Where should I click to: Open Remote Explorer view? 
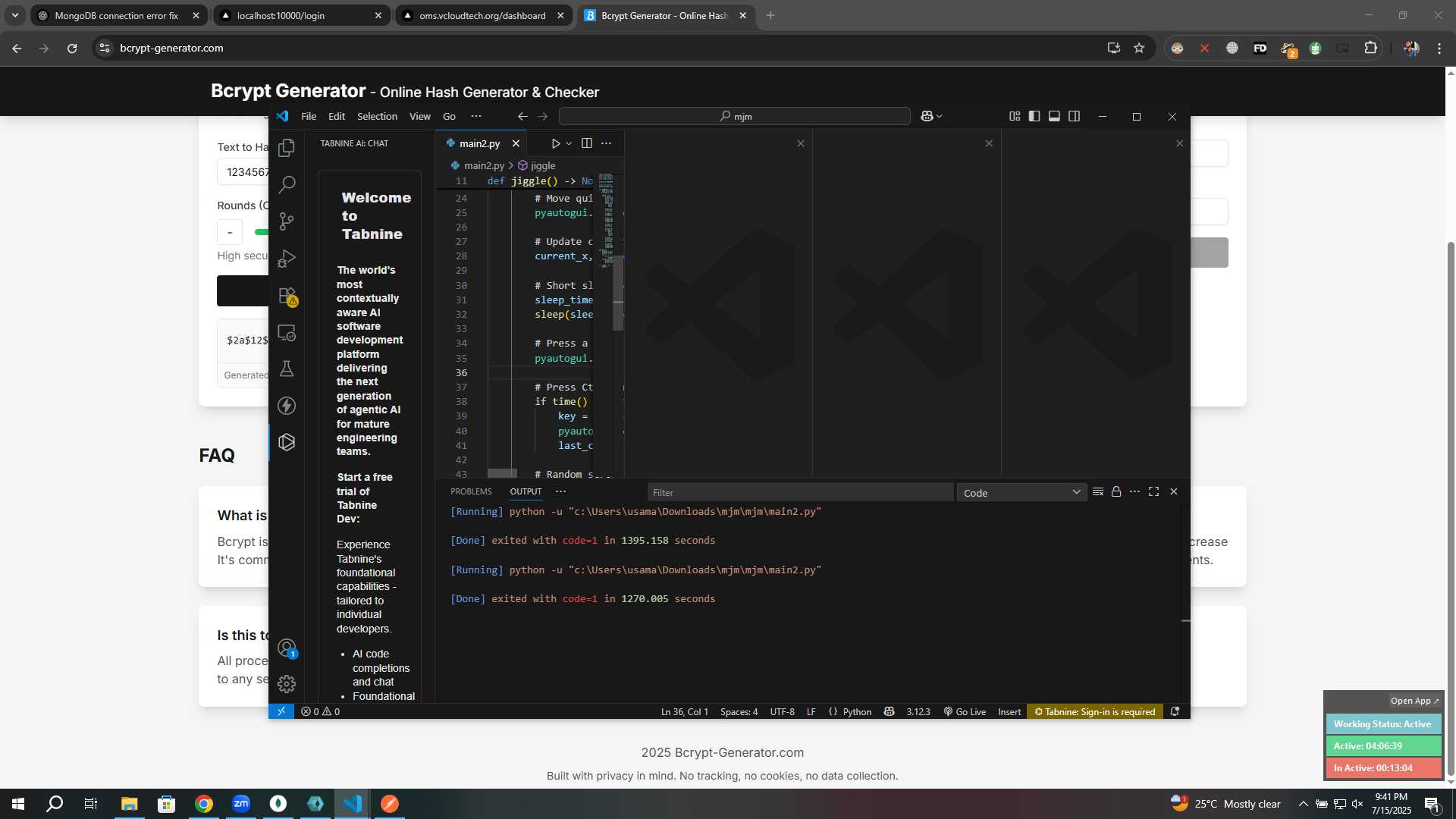pos(287,332)
